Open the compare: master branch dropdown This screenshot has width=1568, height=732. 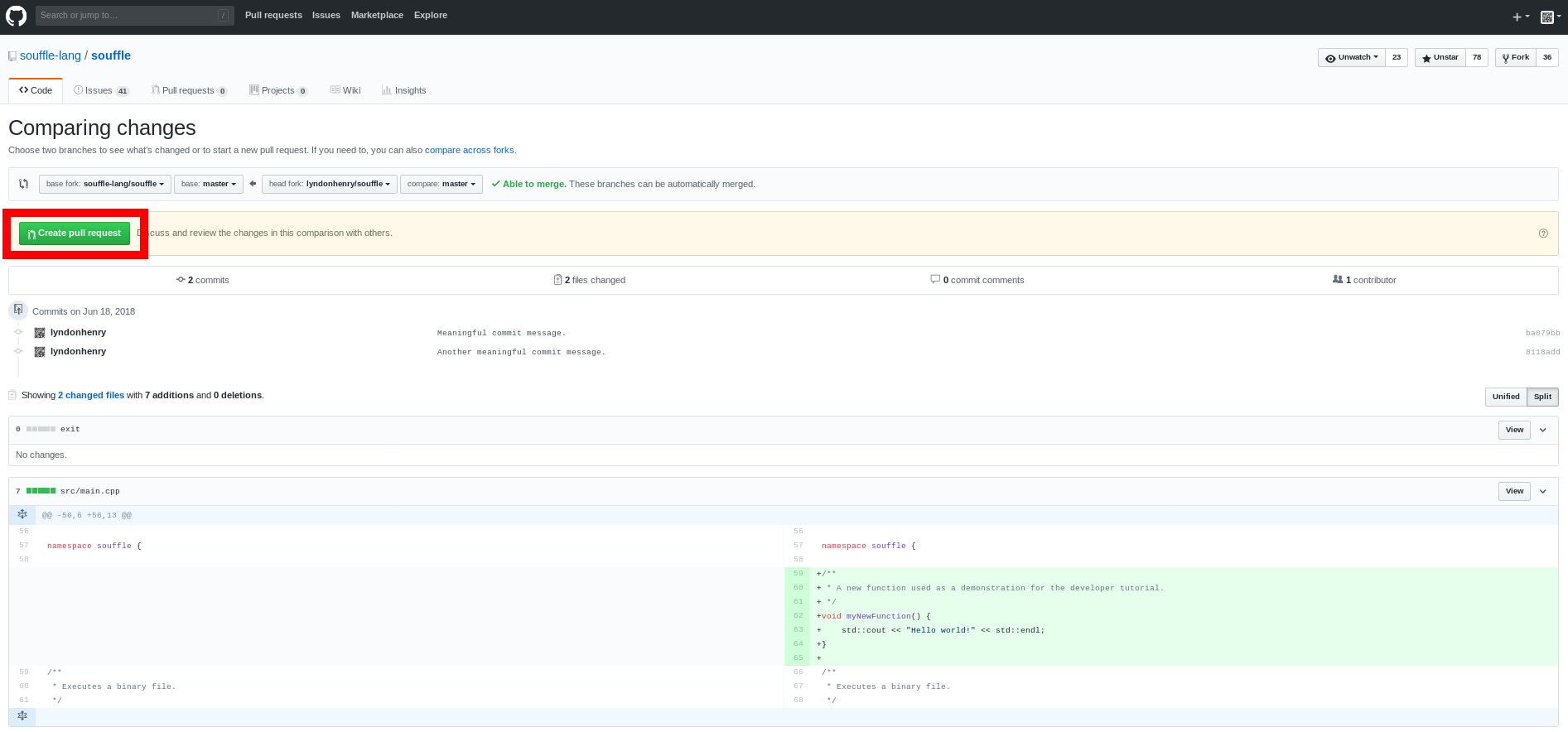(441, 184)
